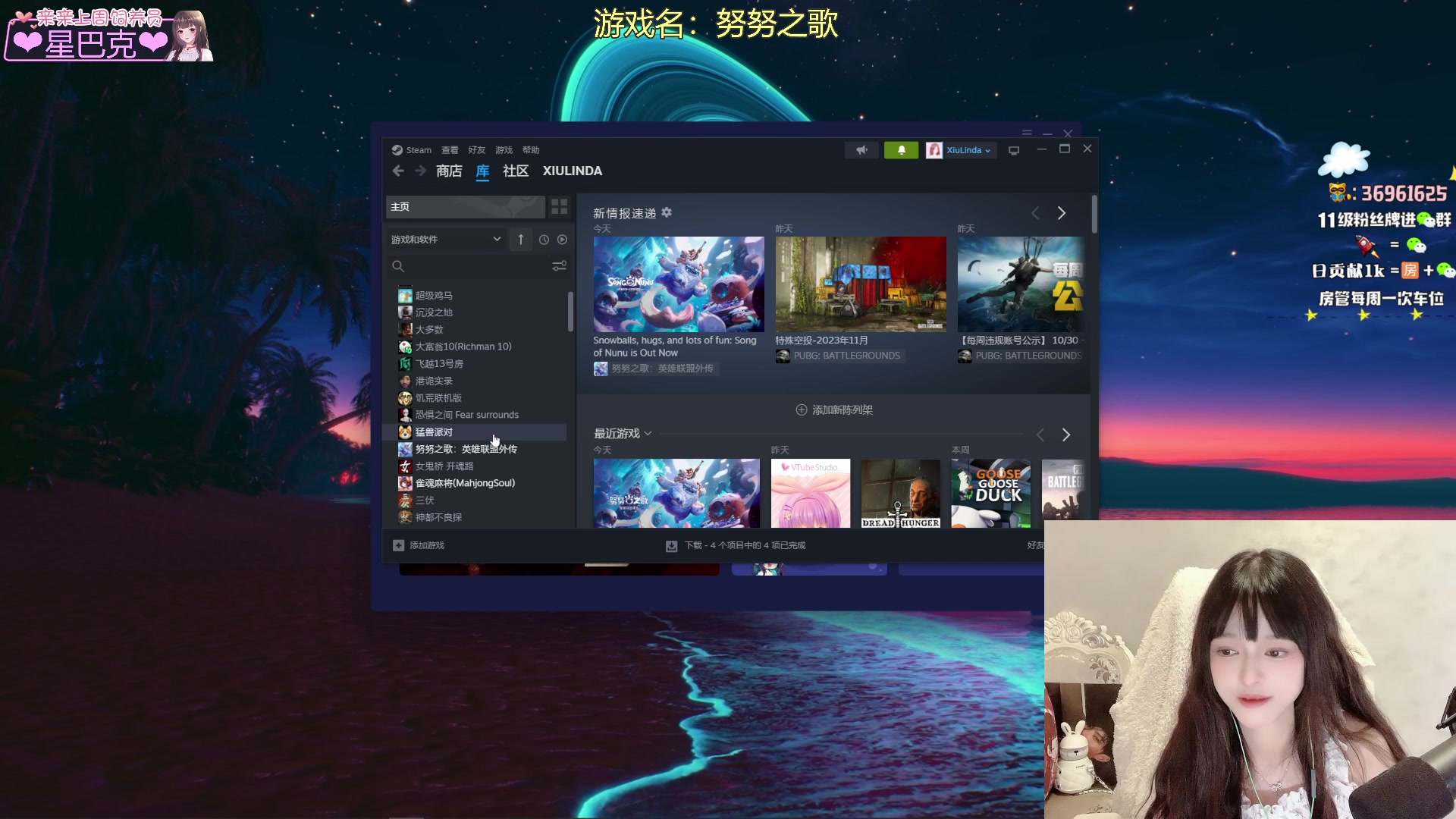Toggle the sort-ascending arrow button
Screen dimensions: 1456x819
point(520,240)
